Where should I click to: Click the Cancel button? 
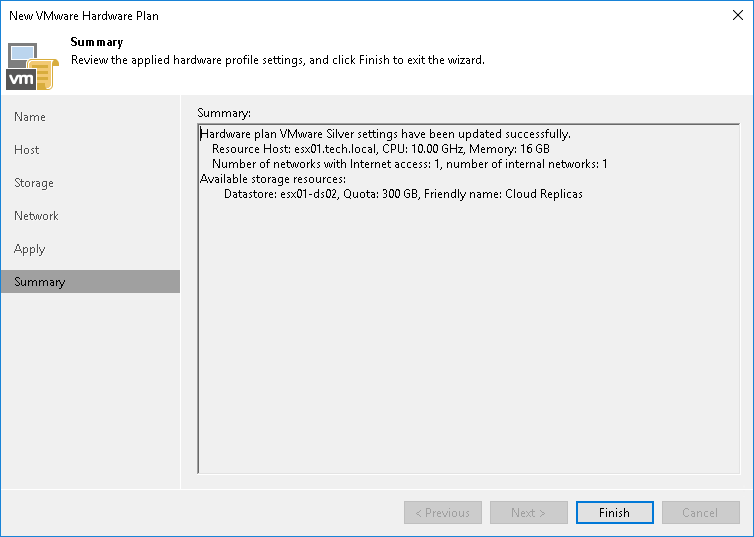click(x=700, y=512)
